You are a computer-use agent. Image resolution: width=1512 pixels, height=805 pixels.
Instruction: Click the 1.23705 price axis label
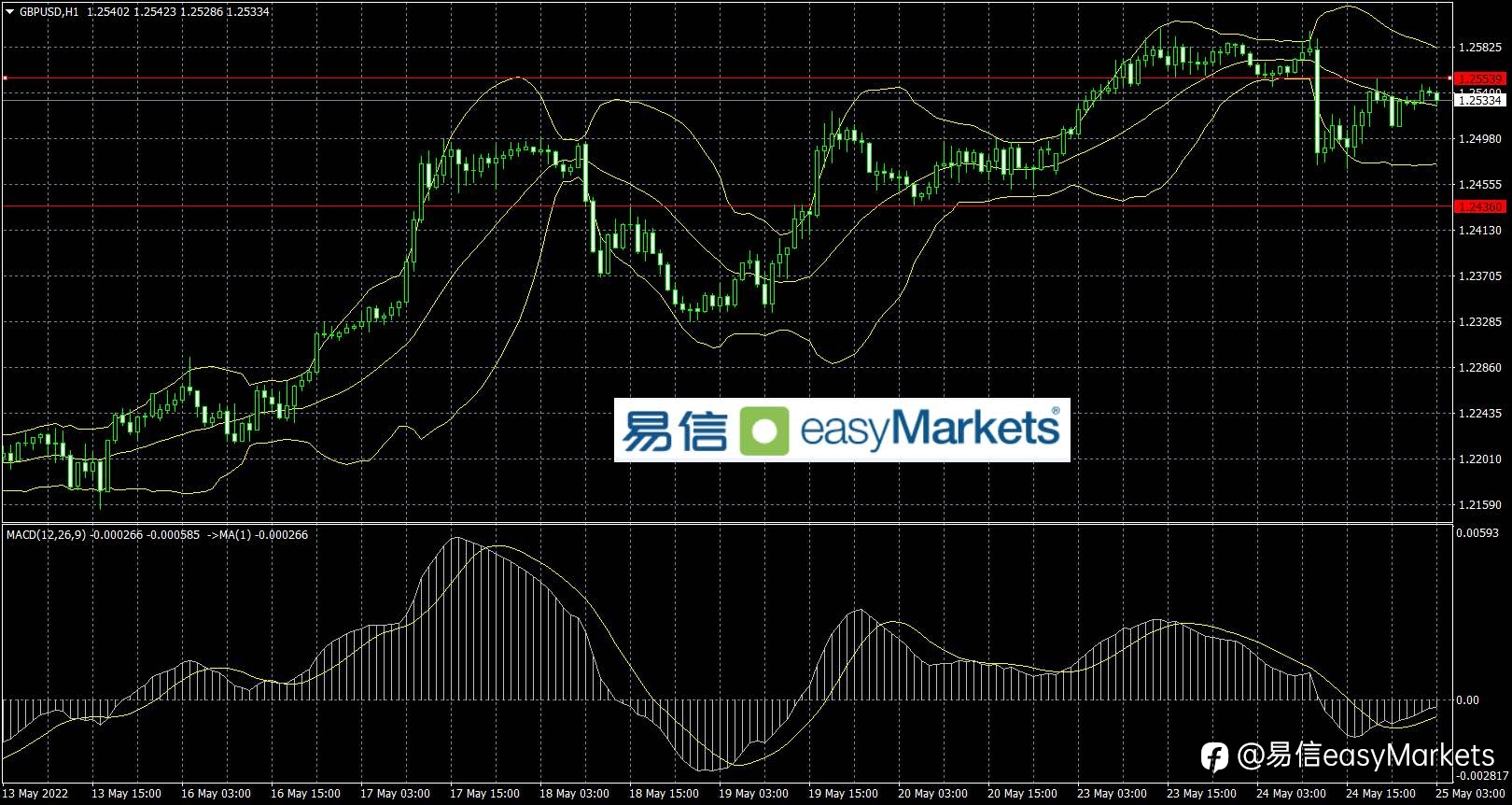point(1479,276)
